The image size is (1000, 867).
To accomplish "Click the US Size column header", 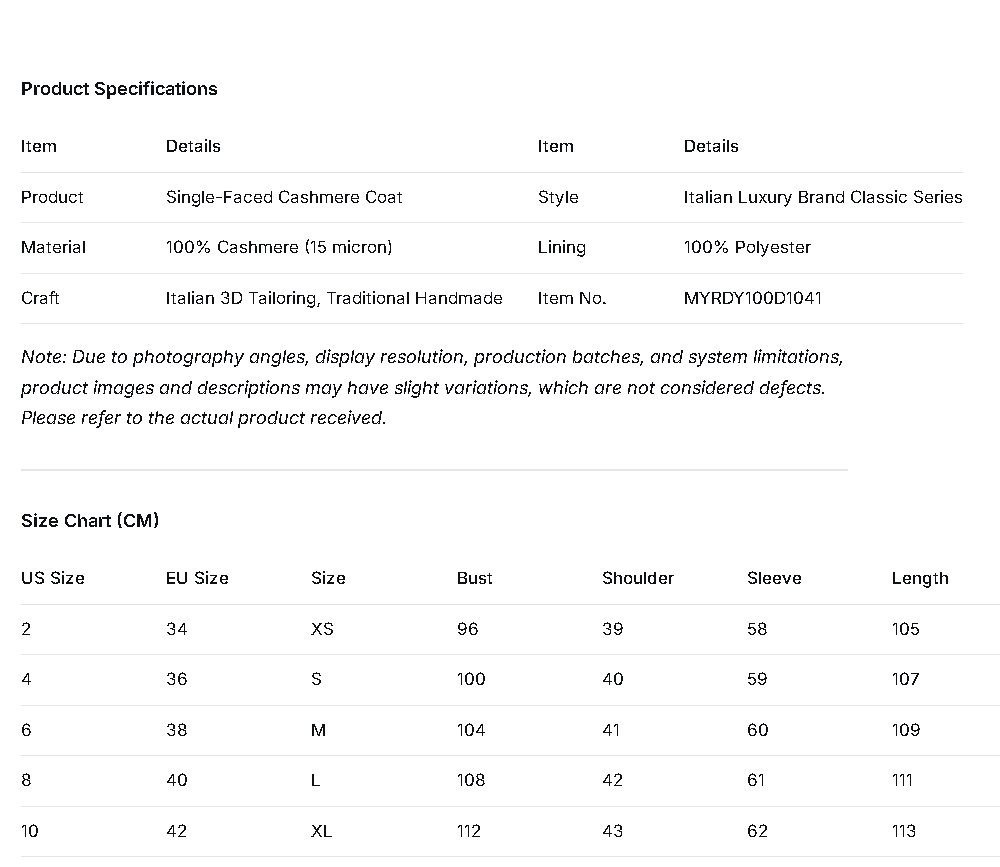I will click(x=53, y=578).
